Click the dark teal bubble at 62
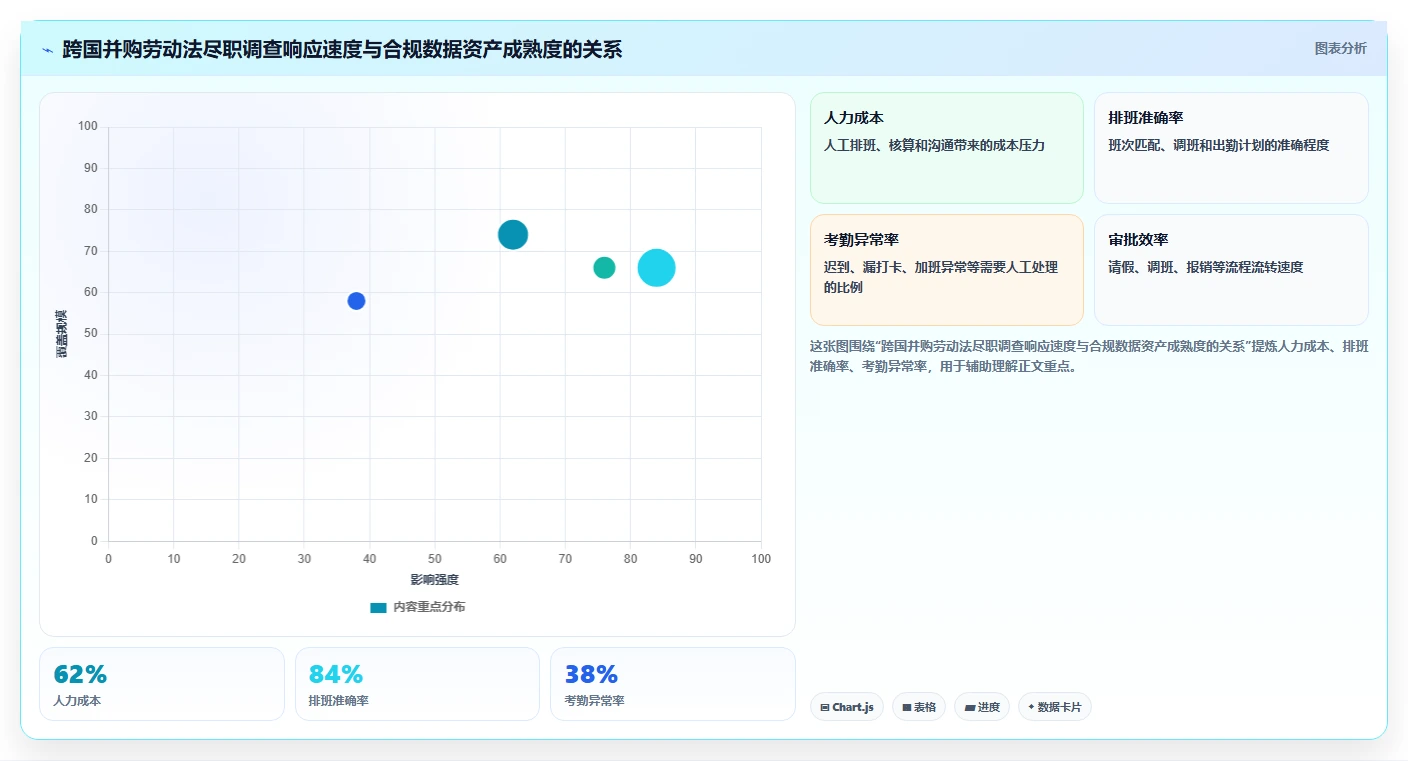Screen dimensions: 1408x761 coord(513,235)
